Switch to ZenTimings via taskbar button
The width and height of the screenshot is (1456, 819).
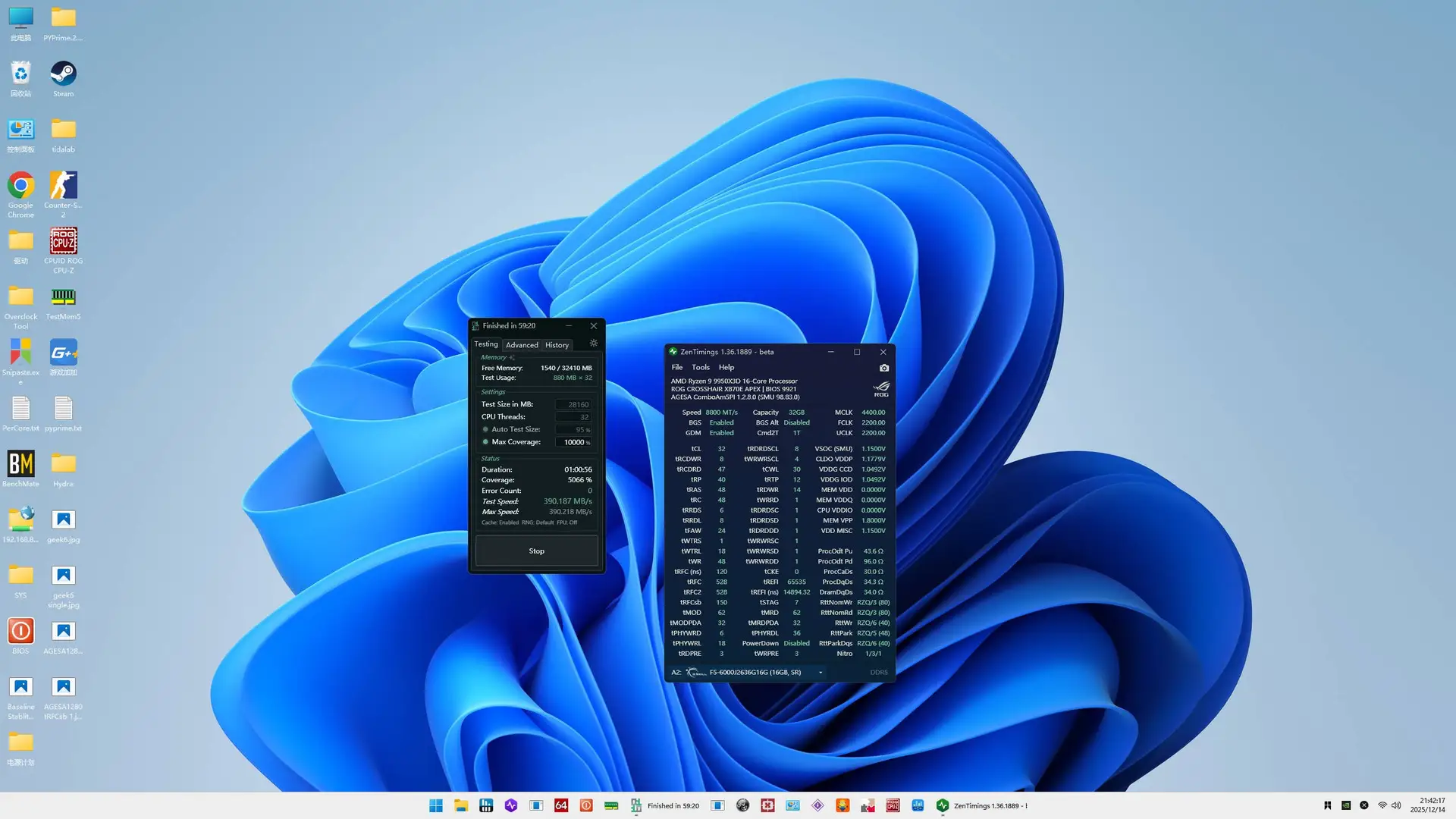pos(982,805)
